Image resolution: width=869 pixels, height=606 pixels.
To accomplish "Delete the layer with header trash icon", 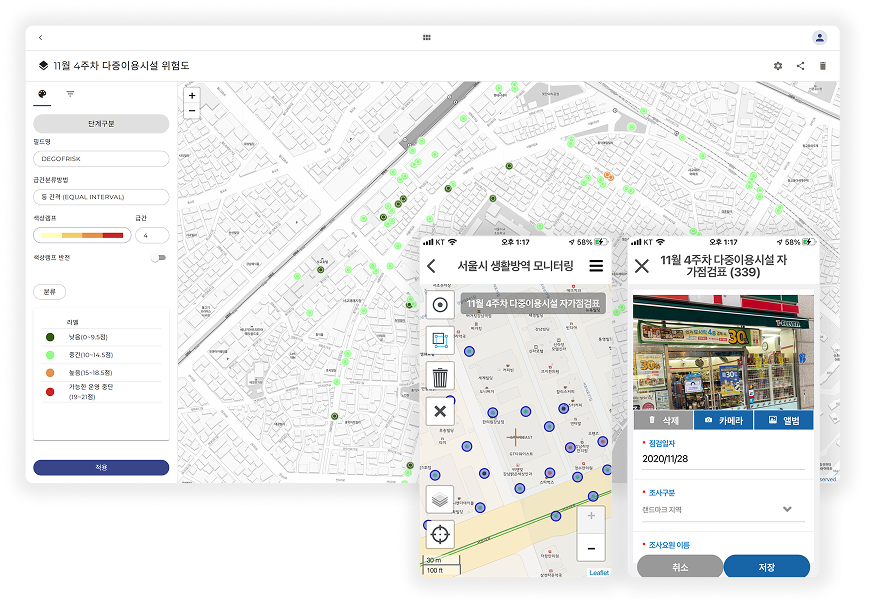I will coord(823,66).
